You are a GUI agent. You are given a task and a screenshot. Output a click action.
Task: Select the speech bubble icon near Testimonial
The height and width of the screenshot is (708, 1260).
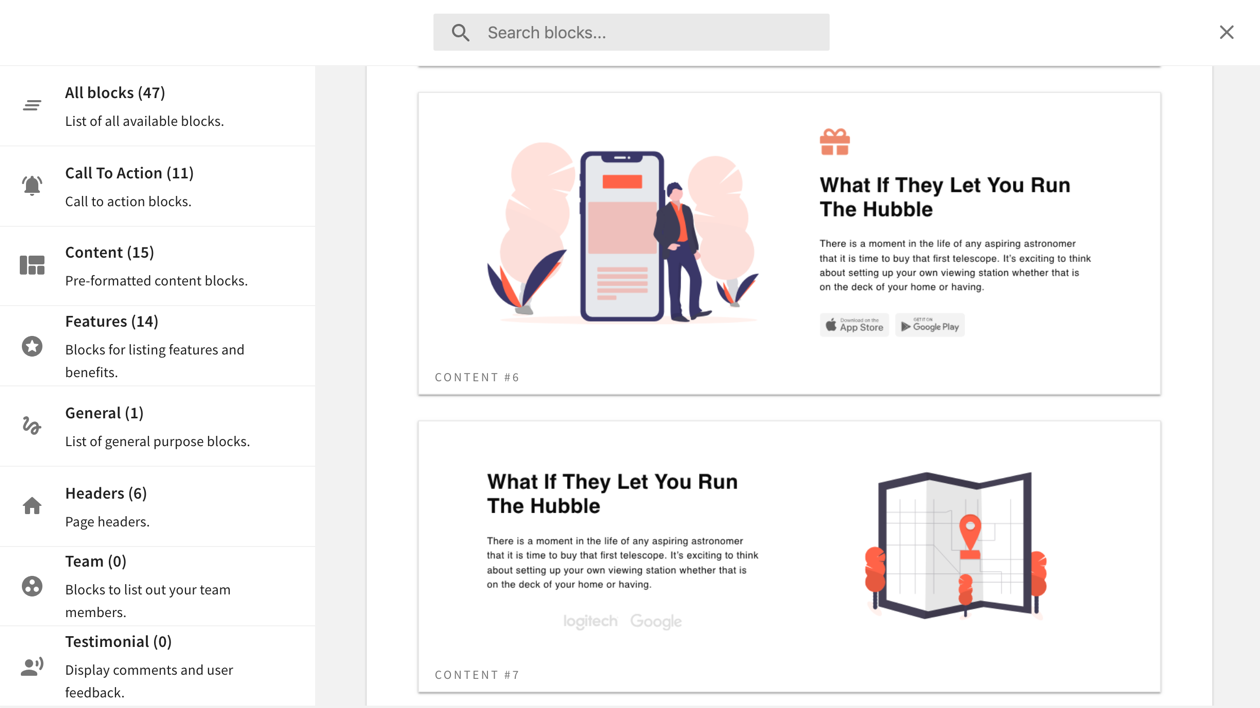[31, 665]
